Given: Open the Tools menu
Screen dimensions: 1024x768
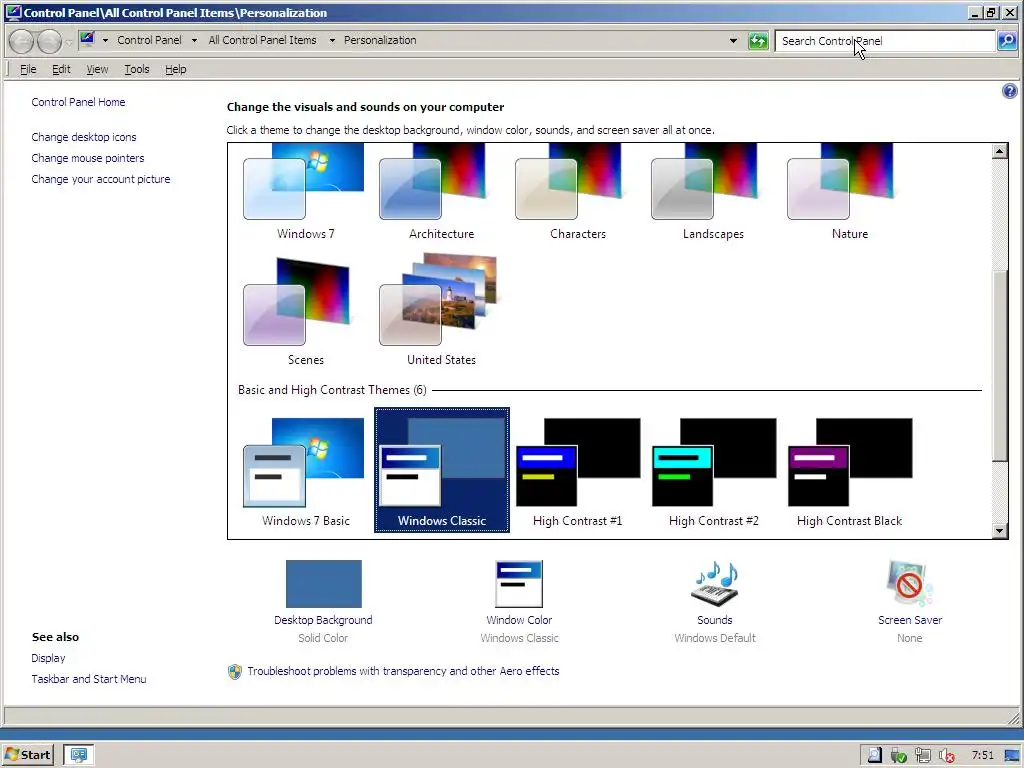Looking at the screenshot, I should tap(136, 69).
